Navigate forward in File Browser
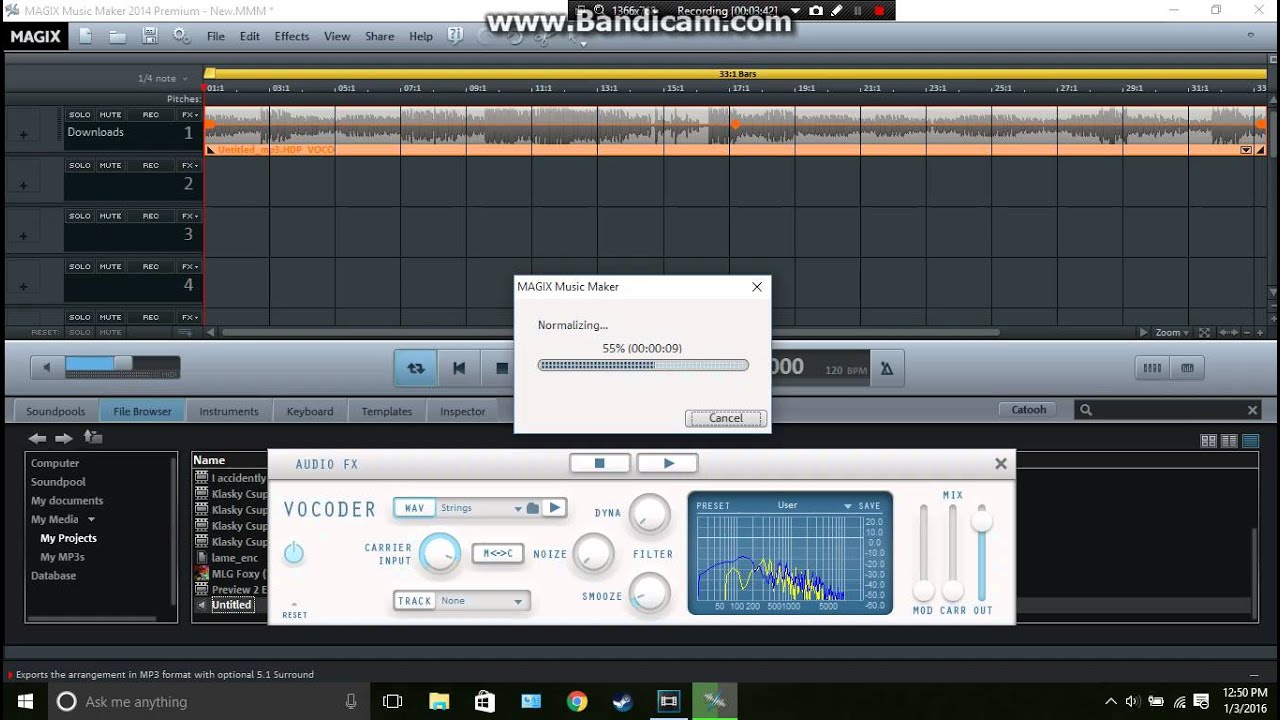Screen dimensions: 1280x720 pos(63,438)
